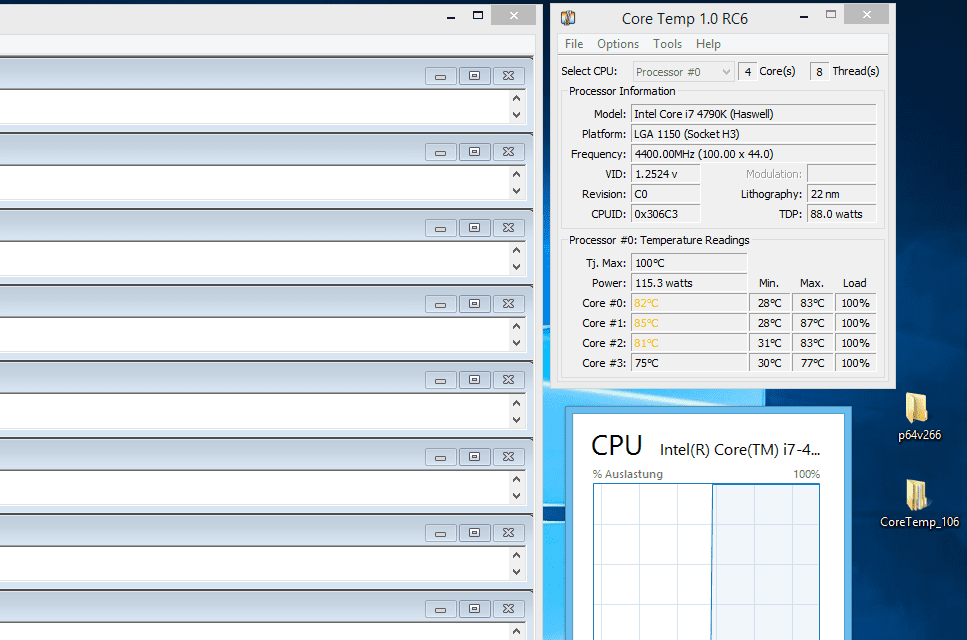The image size is (967, 640).
Task: Click the empty Modulation field
Action: pos(841,174)
